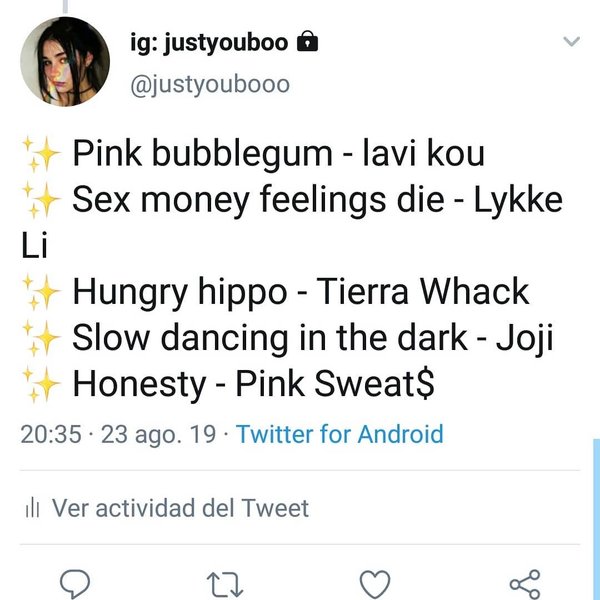Select "Ver actividad del Tweet"
This screenshot has width=600, height=600.
[x=180, y=508]
